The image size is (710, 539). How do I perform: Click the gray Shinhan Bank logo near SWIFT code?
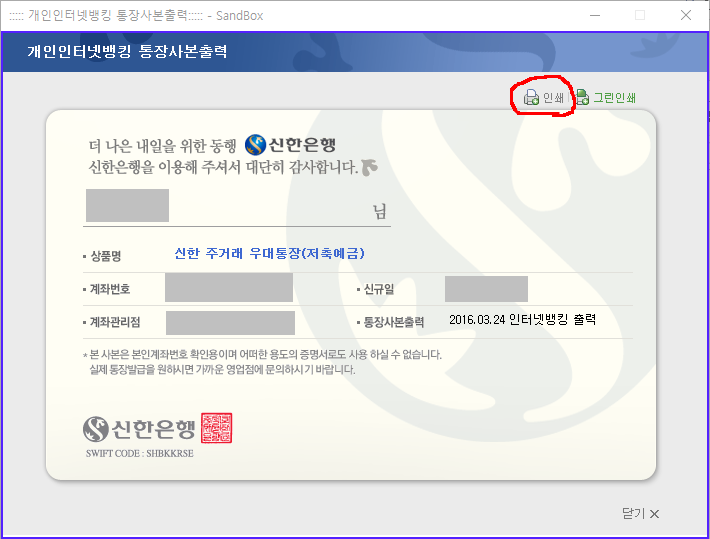[x=139, y=428]
